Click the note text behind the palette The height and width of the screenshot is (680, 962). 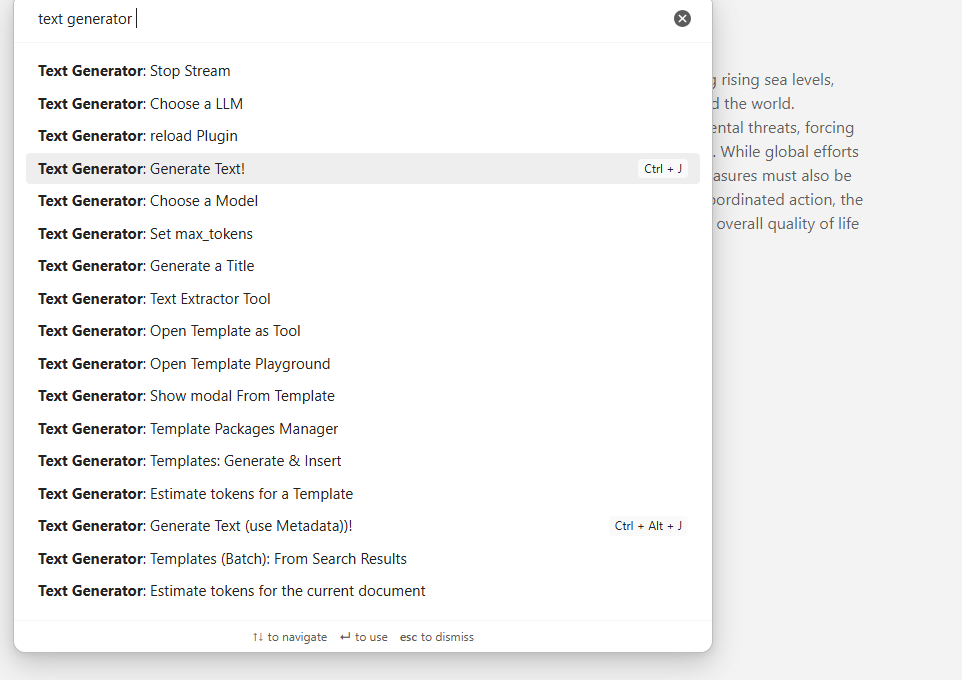pyautogui.click(x=790, y=176)
